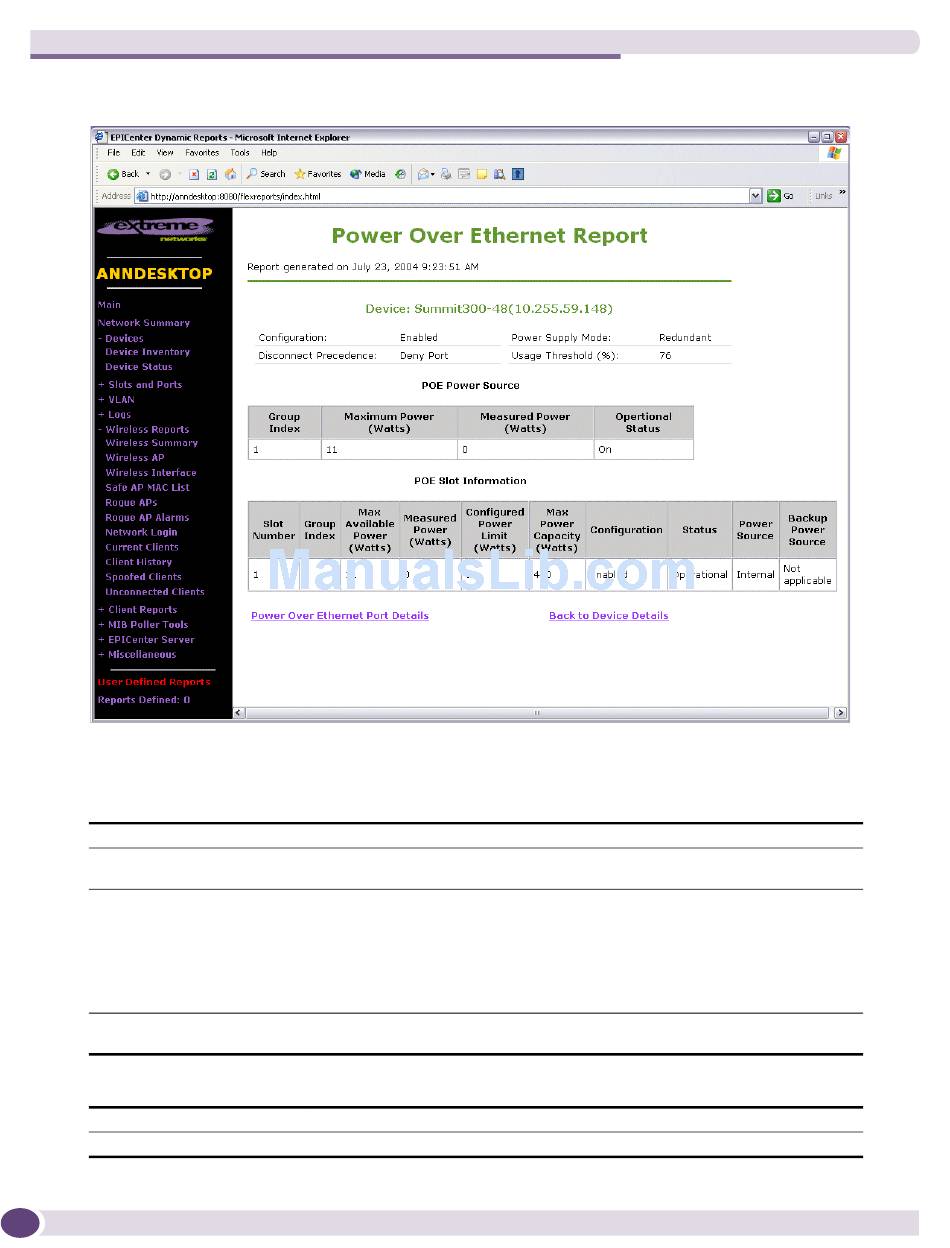The image size is (950, 1248).
Task: Click the Go button
Action: tap(781, 196)
